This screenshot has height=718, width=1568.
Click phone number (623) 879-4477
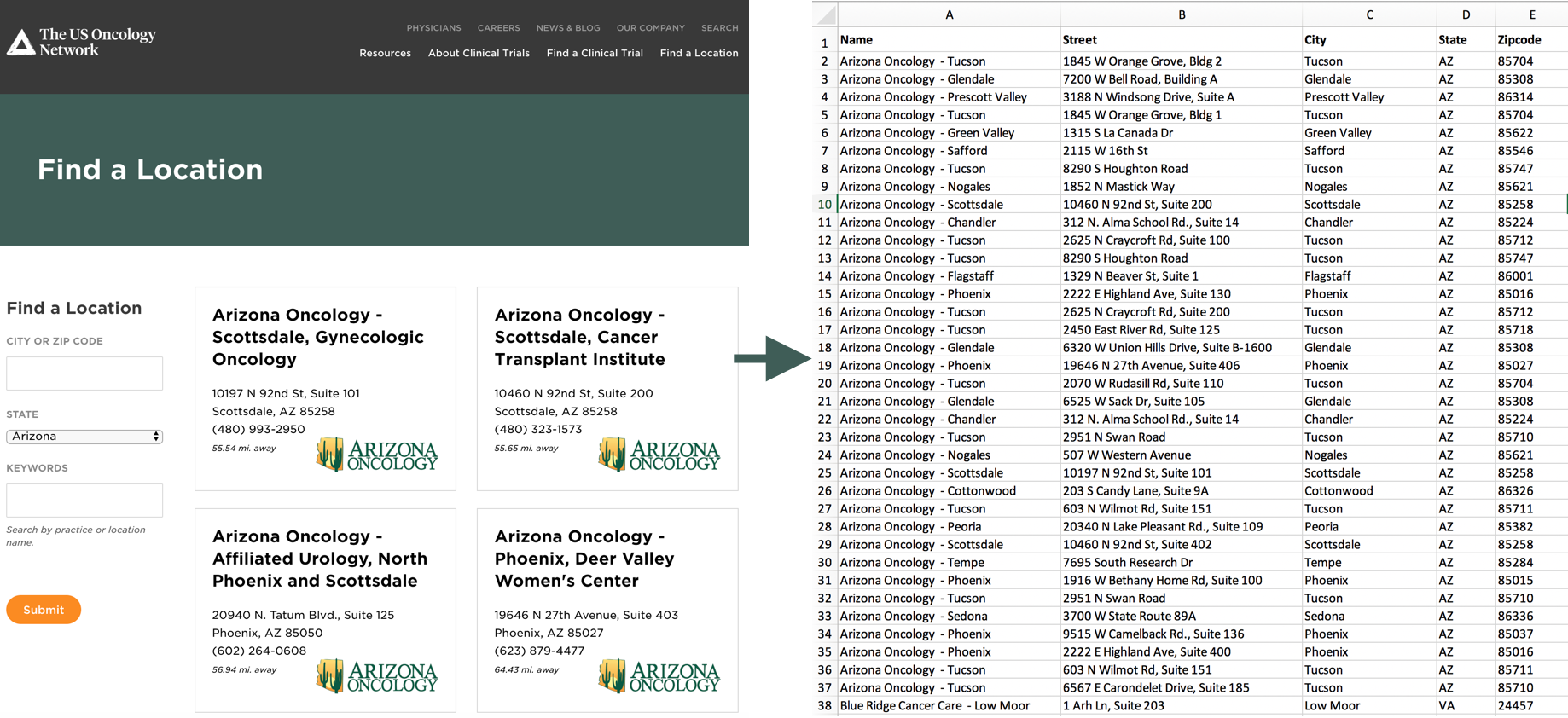pyautogui.click(x=539, y=651)
